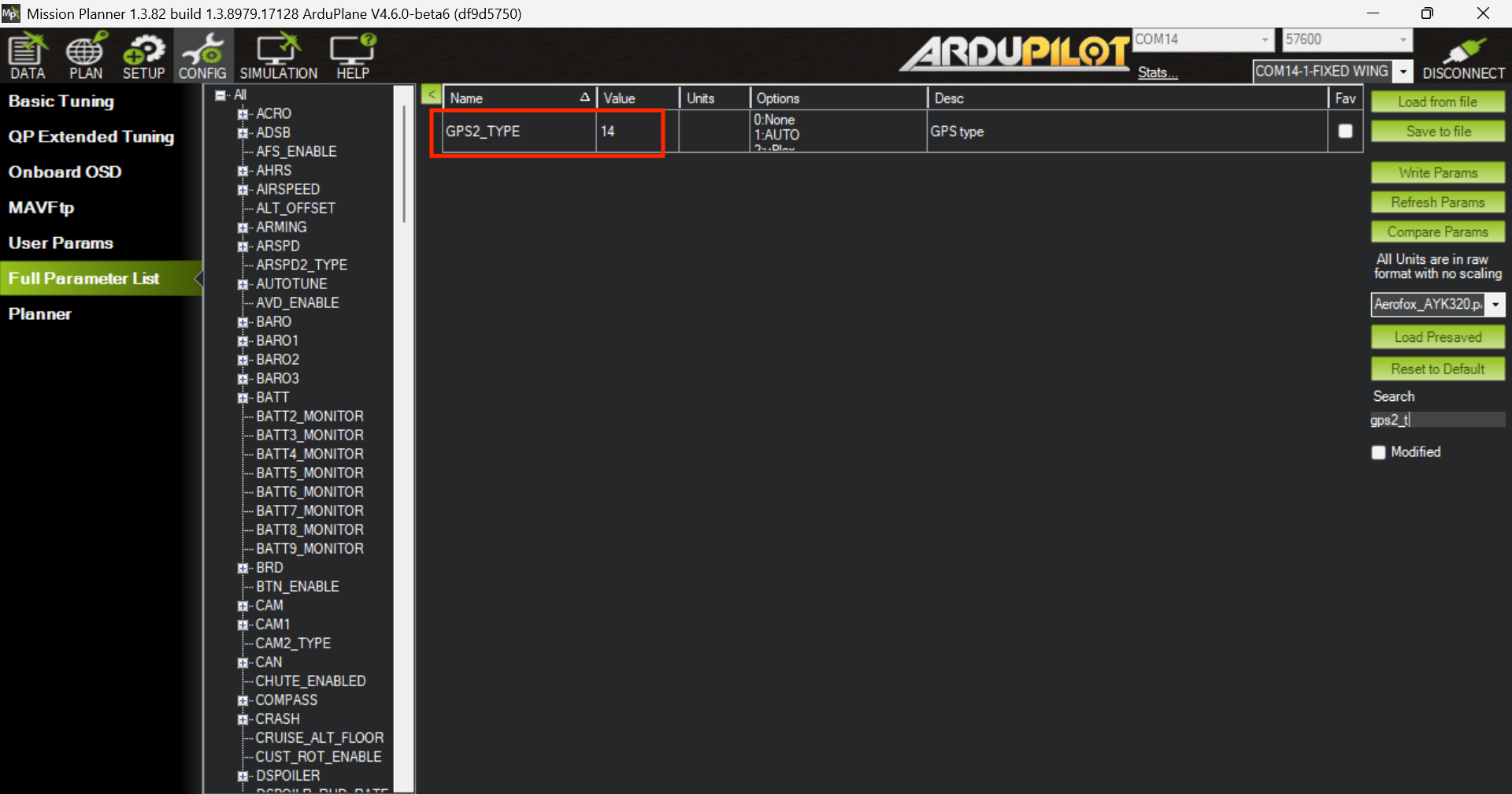This screenshot has height=794, width=1512.
Task: Open the MAVFtp page
Action: pos(41,207)
